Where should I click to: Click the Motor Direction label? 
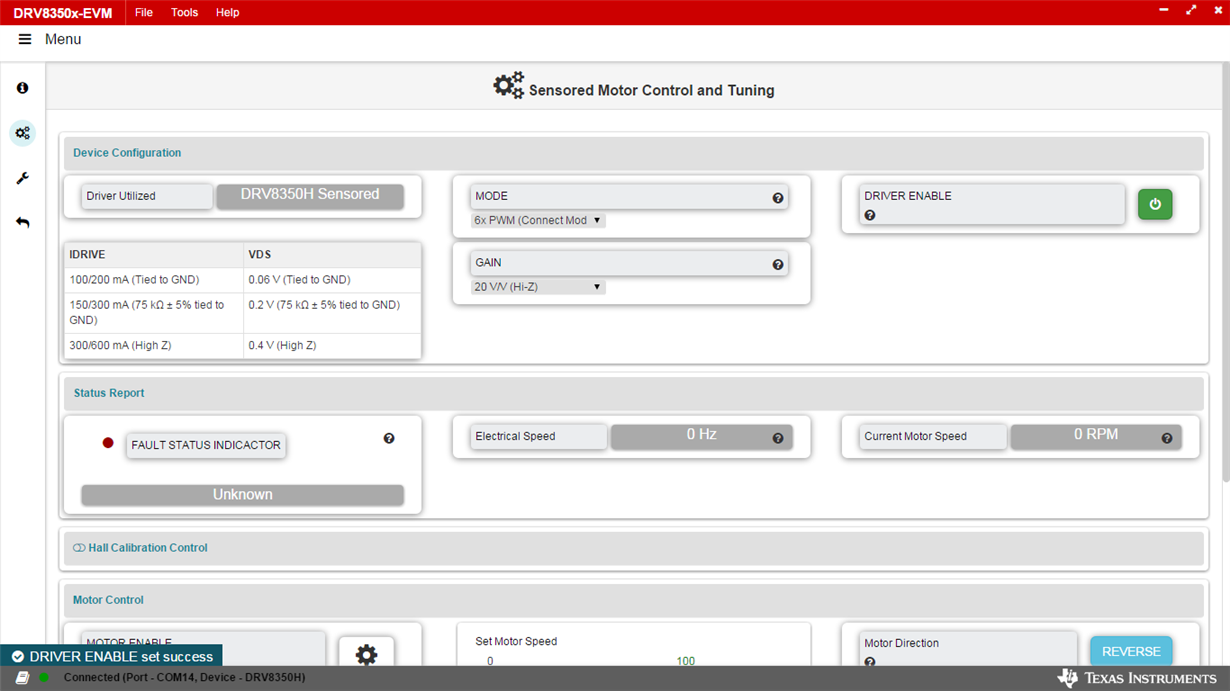901,644
